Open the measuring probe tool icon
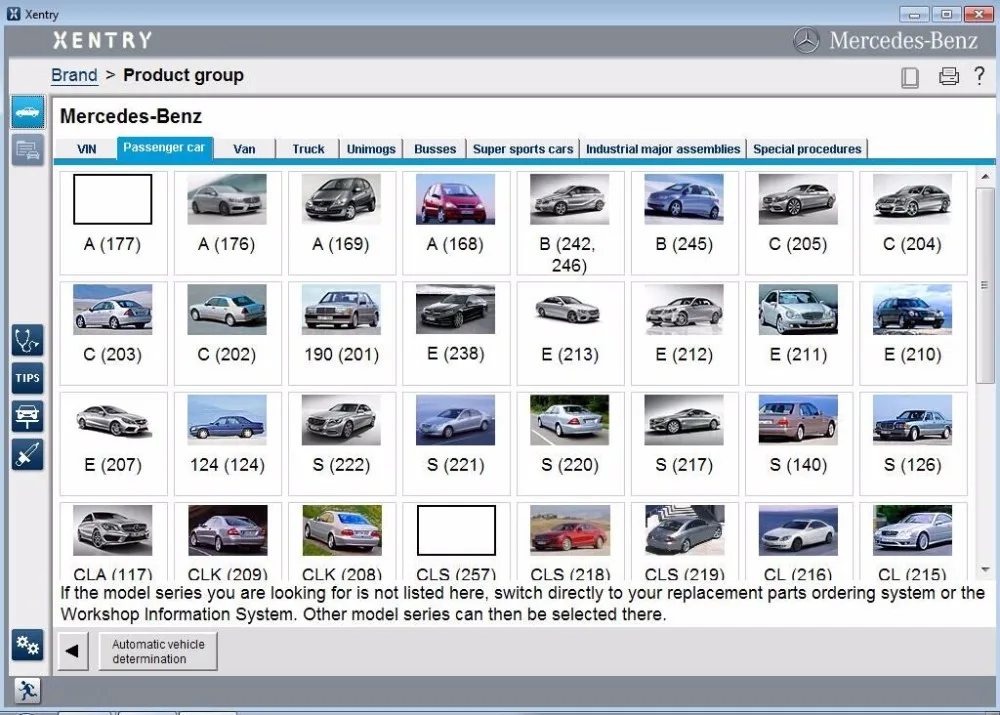The height and width of the screenshot is (715, 1000). tap(27, 455)
